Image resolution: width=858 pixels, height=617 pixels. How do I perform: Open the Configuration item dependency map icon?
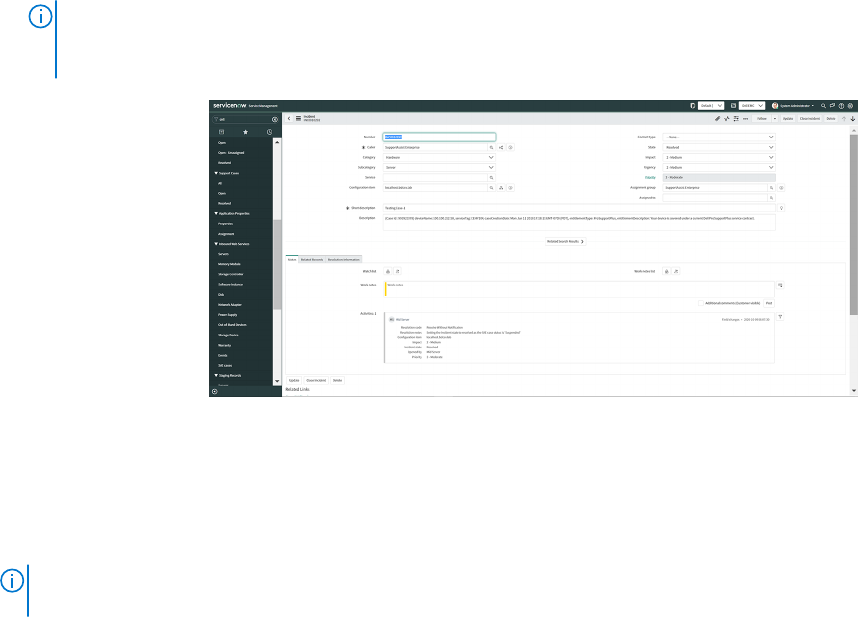pyautogui.click(x=501, y=188)
